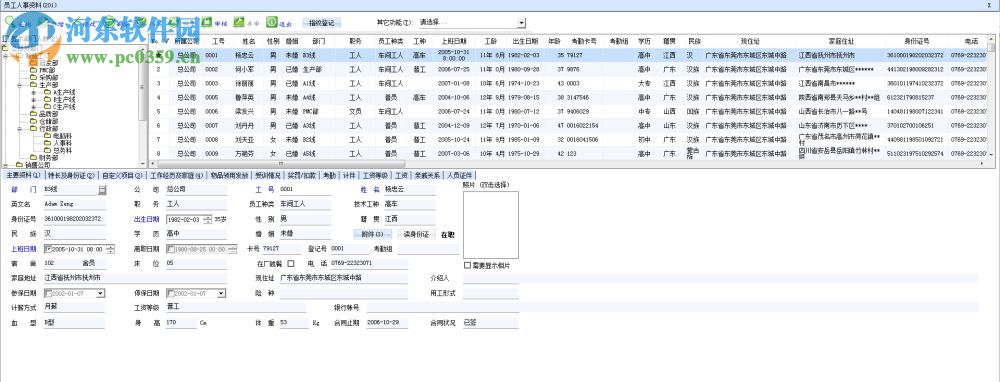1000x382 pixels.
Task: Toggle the 参保日期 date checkbox
Action: (48, 293)
